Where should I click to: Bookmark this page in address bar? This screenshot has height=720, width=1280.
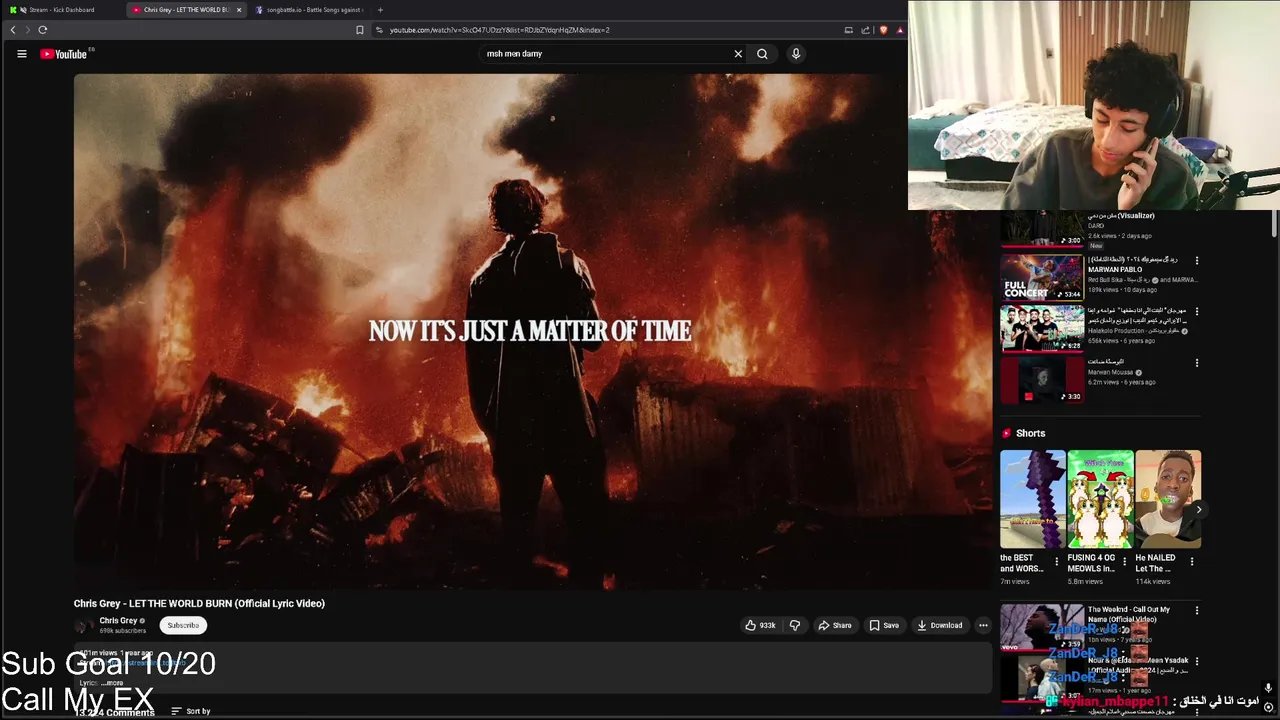click(x=360, y=30)
